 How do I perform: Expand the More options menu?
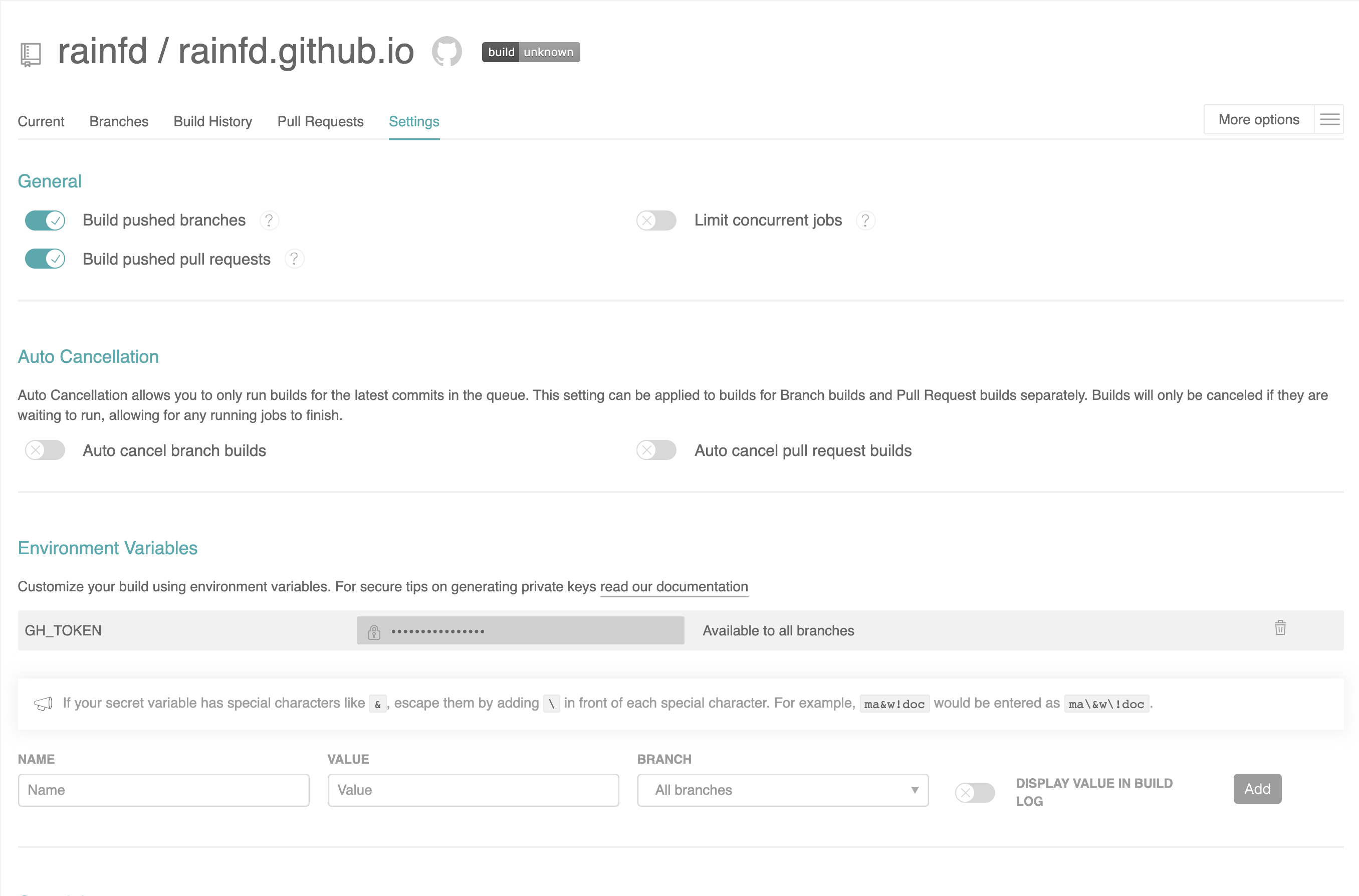1258,119
